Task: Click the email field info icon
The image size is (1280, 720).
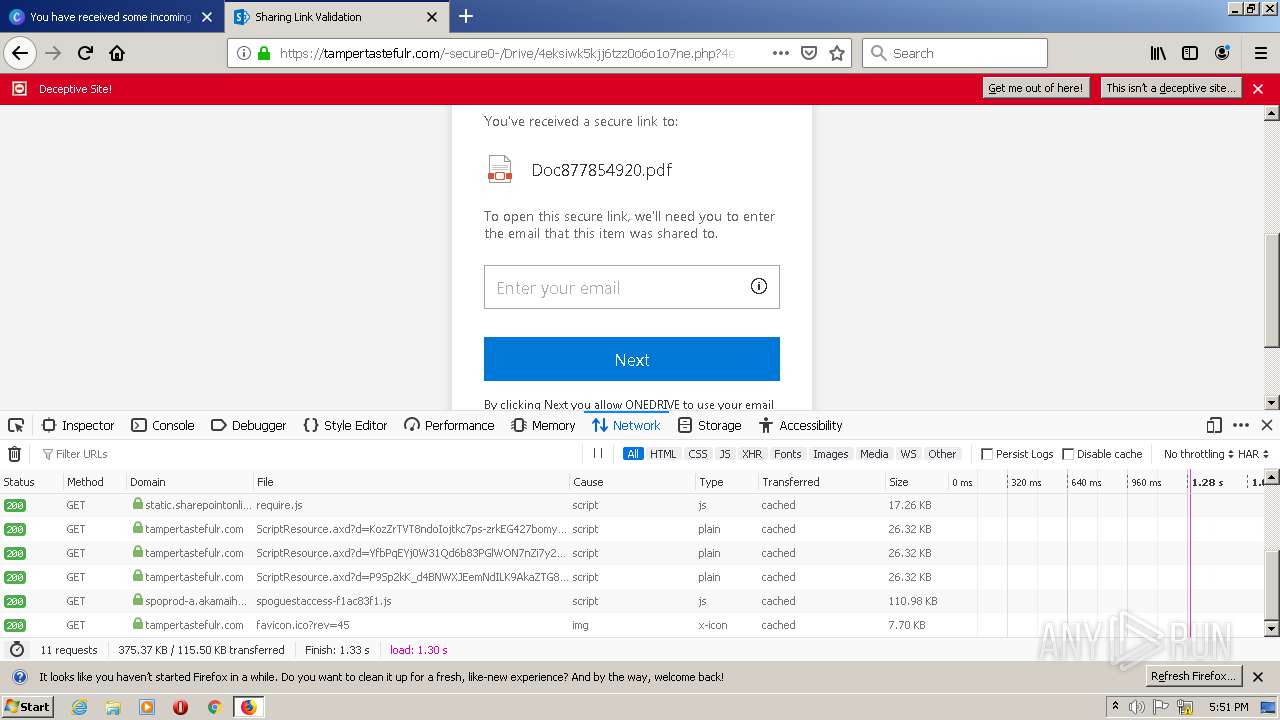Action: tap(759, 287)
